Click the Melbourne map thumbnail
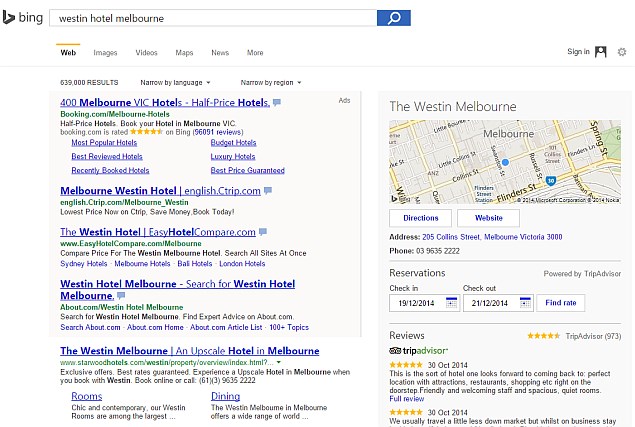The width and height of the screenshot is (635, 427). pyautogui.click(x=505, y=162)
